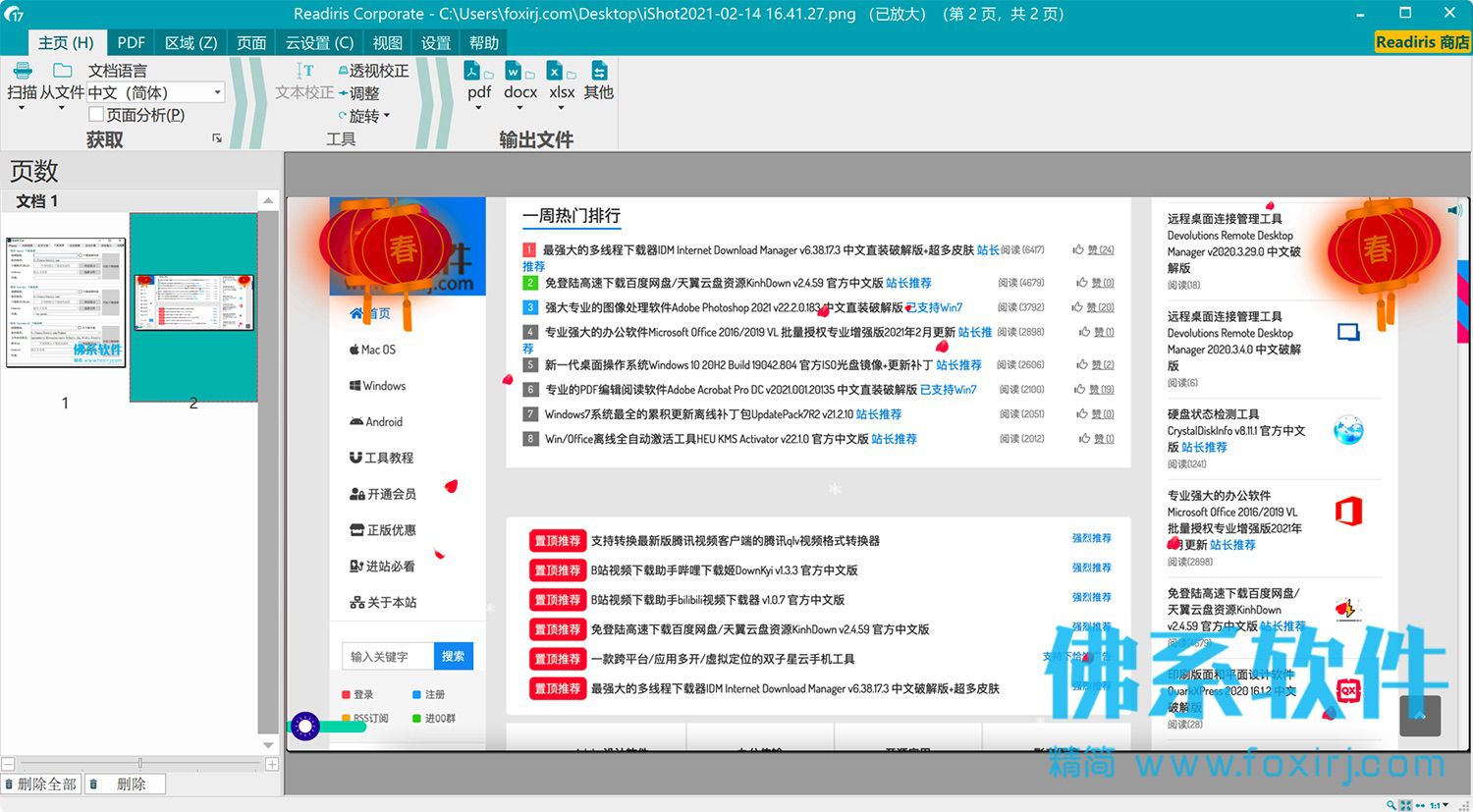1473x812 pixels.
Task: Expand the pdf output options arrow
Action: pyautogui.click(x=478, y=107)
